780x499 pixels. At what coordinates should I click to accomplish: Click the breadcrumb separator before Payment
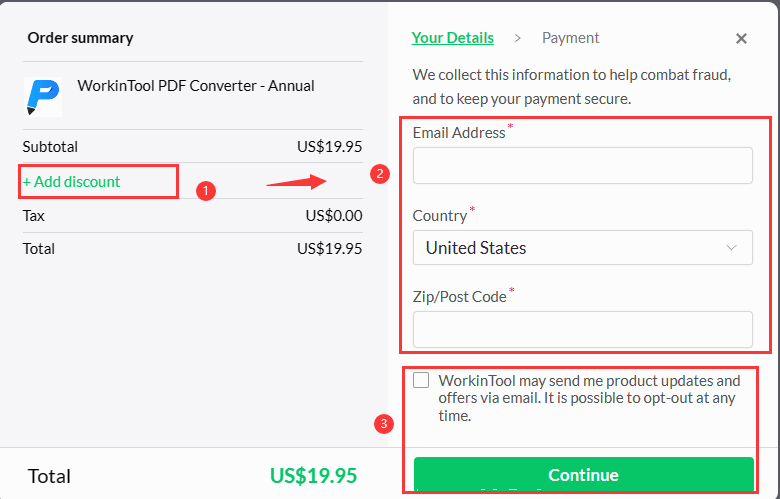517,38
